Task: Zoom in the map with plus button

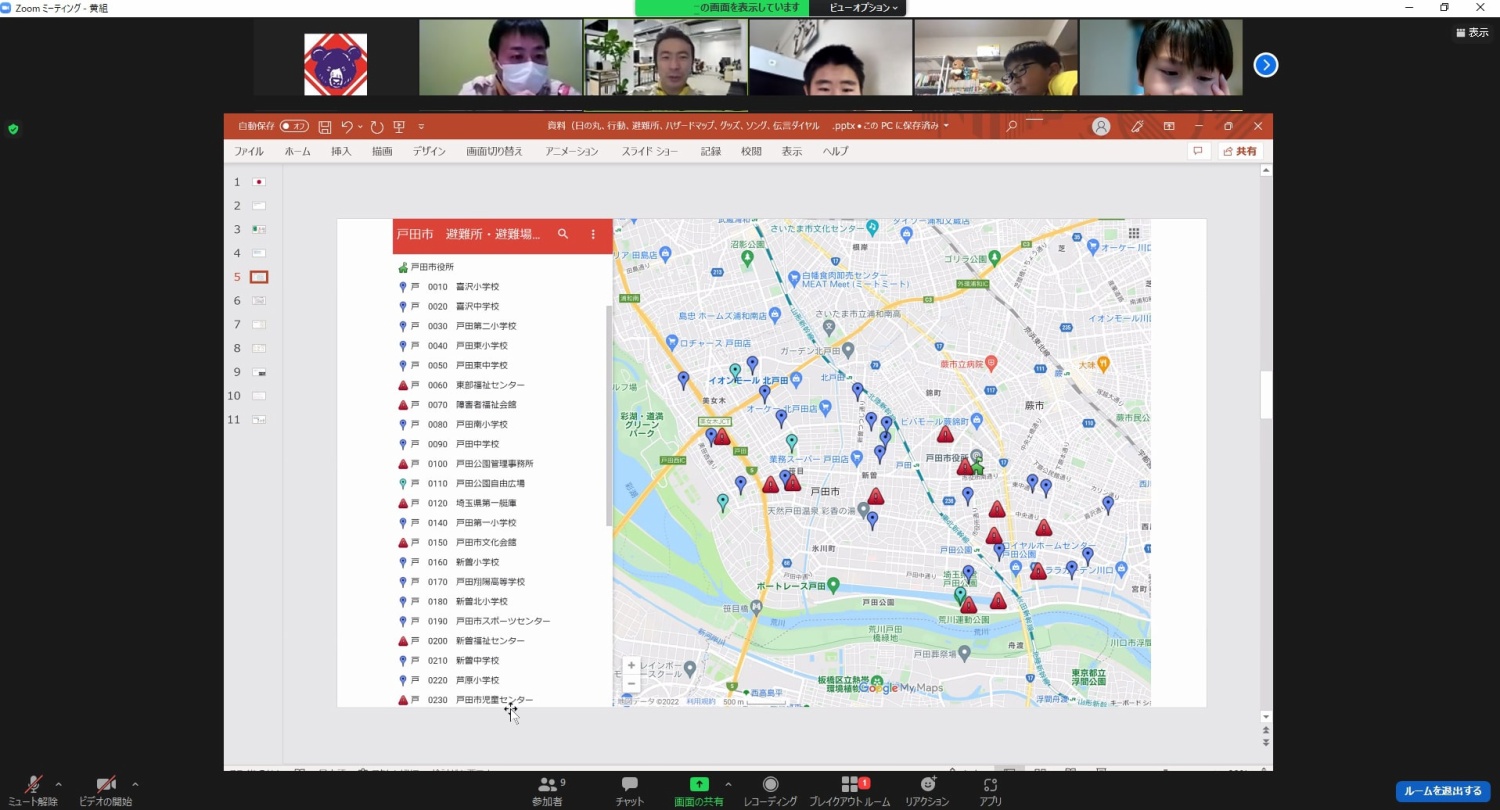Action: coord(631,665)
